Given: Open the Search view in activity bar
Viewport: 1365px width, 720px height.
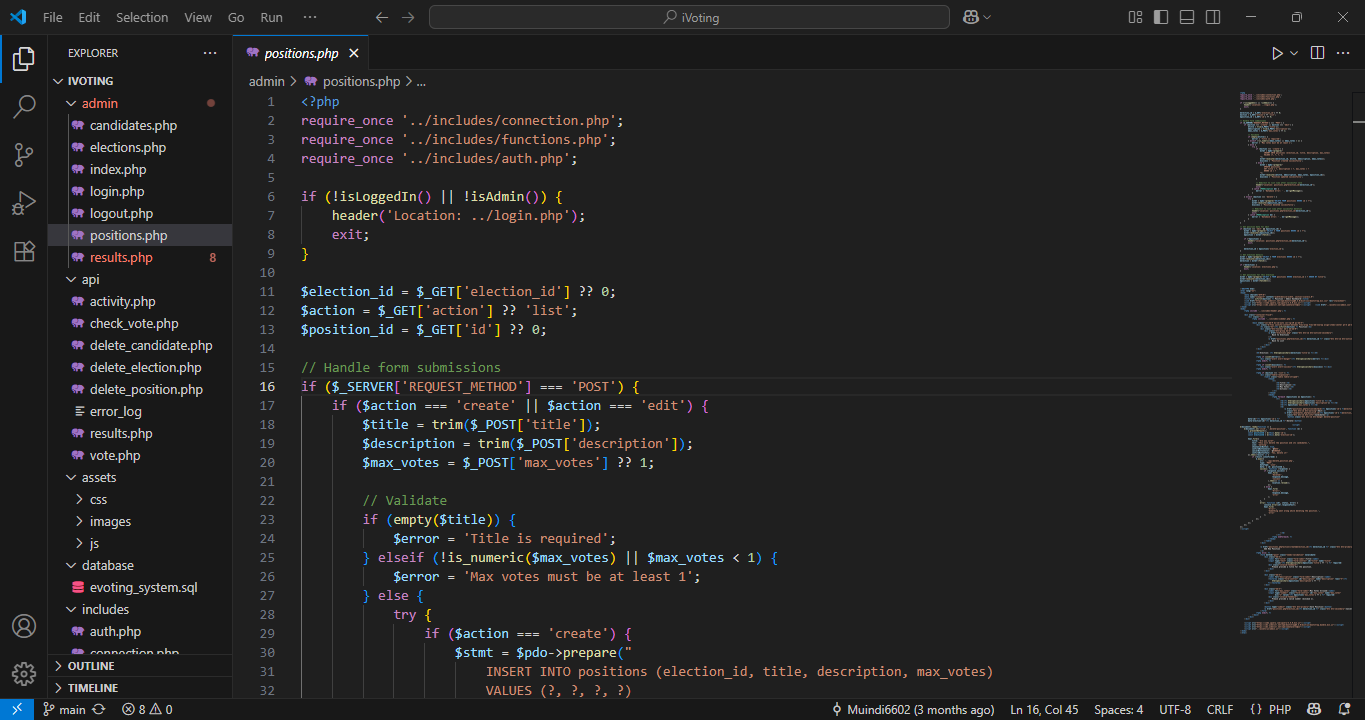Looking at the screenshot, I should coord(24,107).
